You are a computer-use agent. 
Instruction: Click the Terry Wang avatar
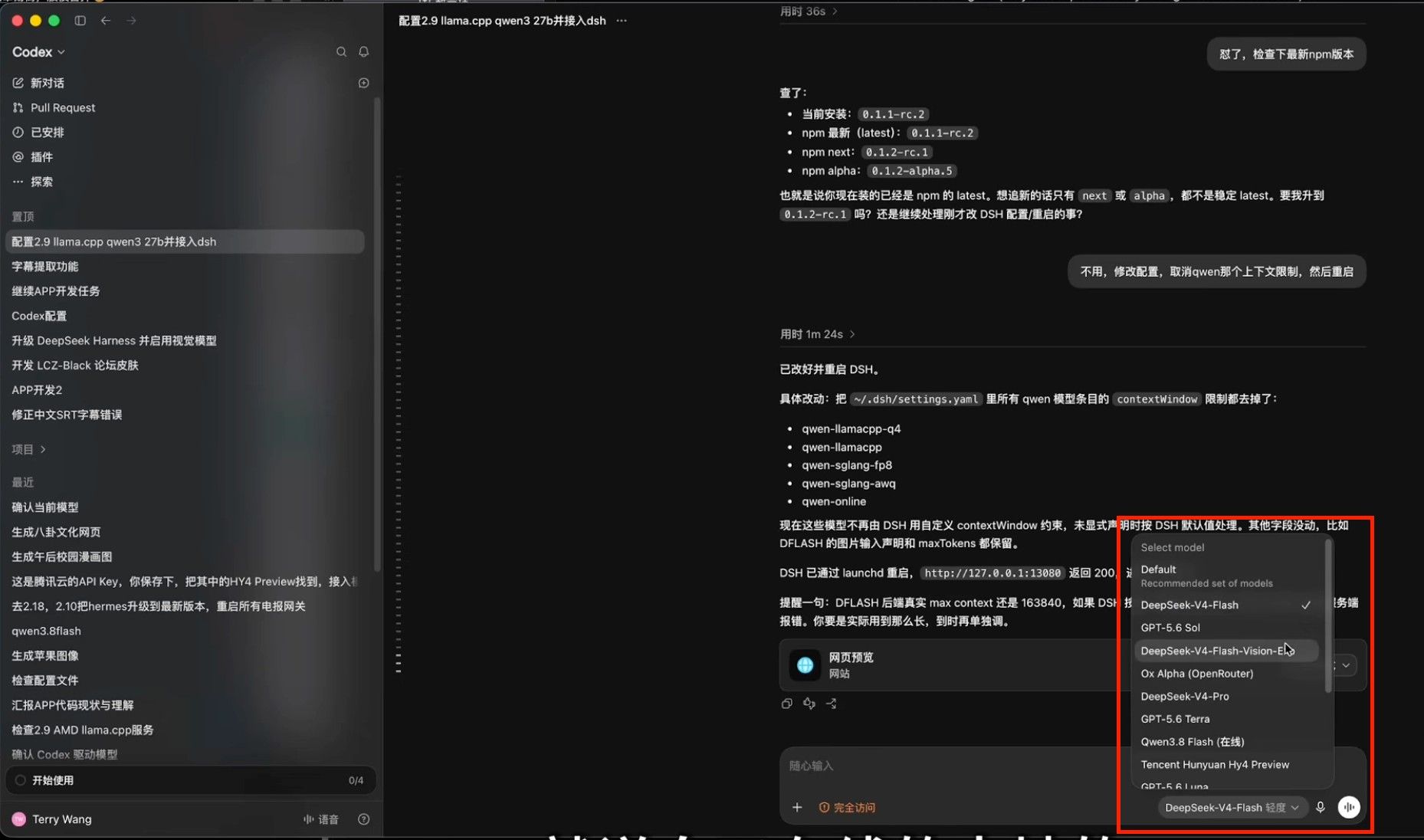[19, 819]
